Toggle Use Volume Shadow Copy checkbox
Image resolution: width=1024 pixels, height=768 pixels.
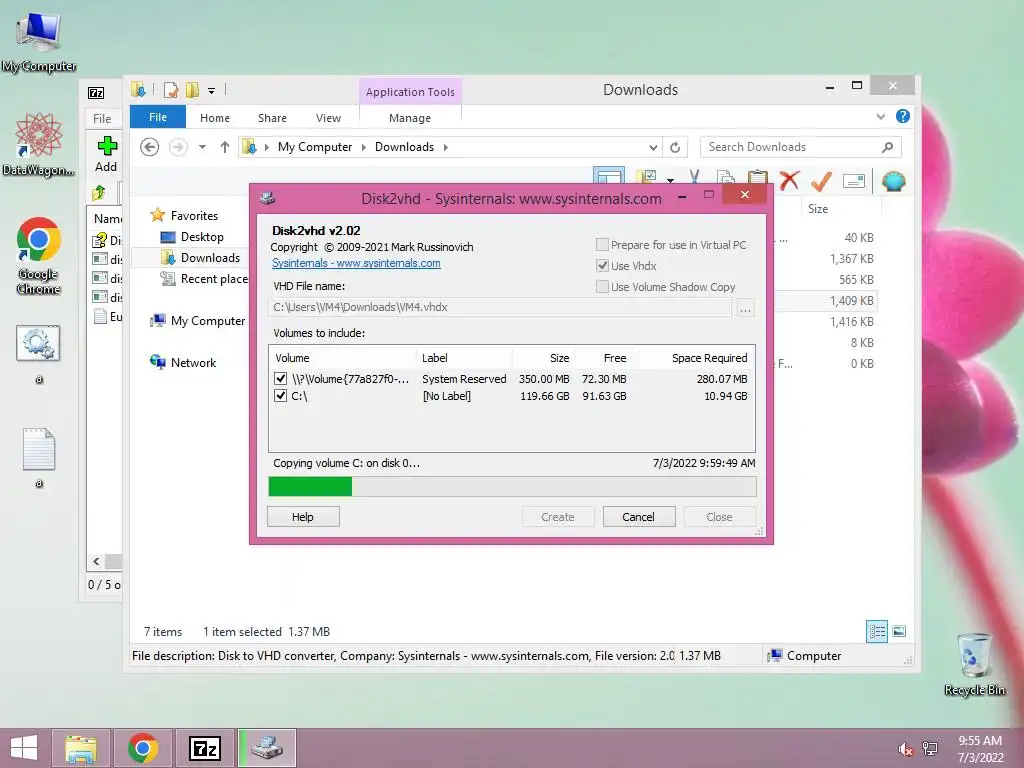click(x=602, y=287)
